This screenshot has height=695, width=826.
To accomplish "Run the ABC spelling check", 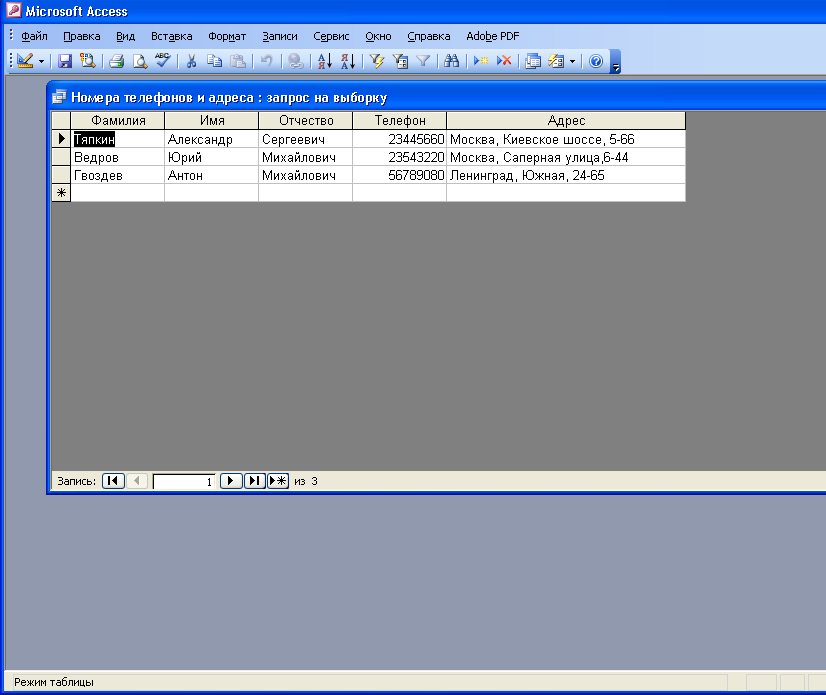I will pyautogui.click(x=163, y=61).
